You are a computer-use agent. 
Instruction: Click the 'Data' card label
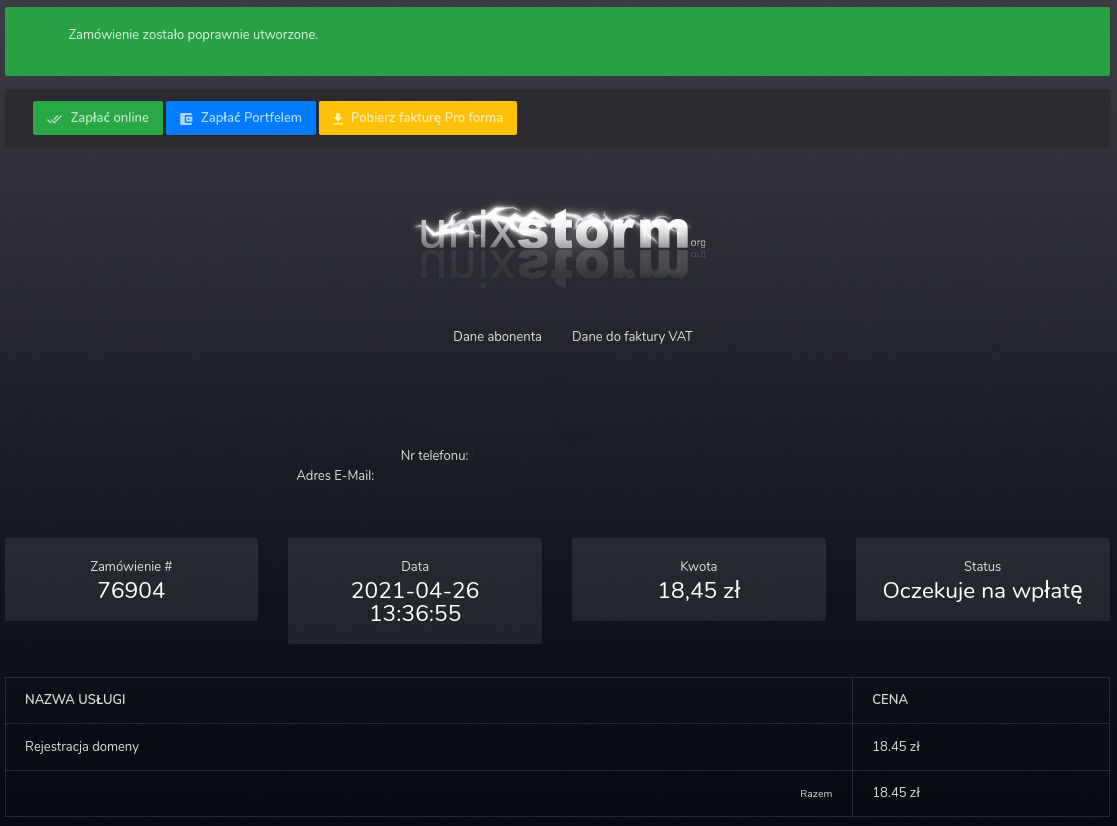click(415, 566)
